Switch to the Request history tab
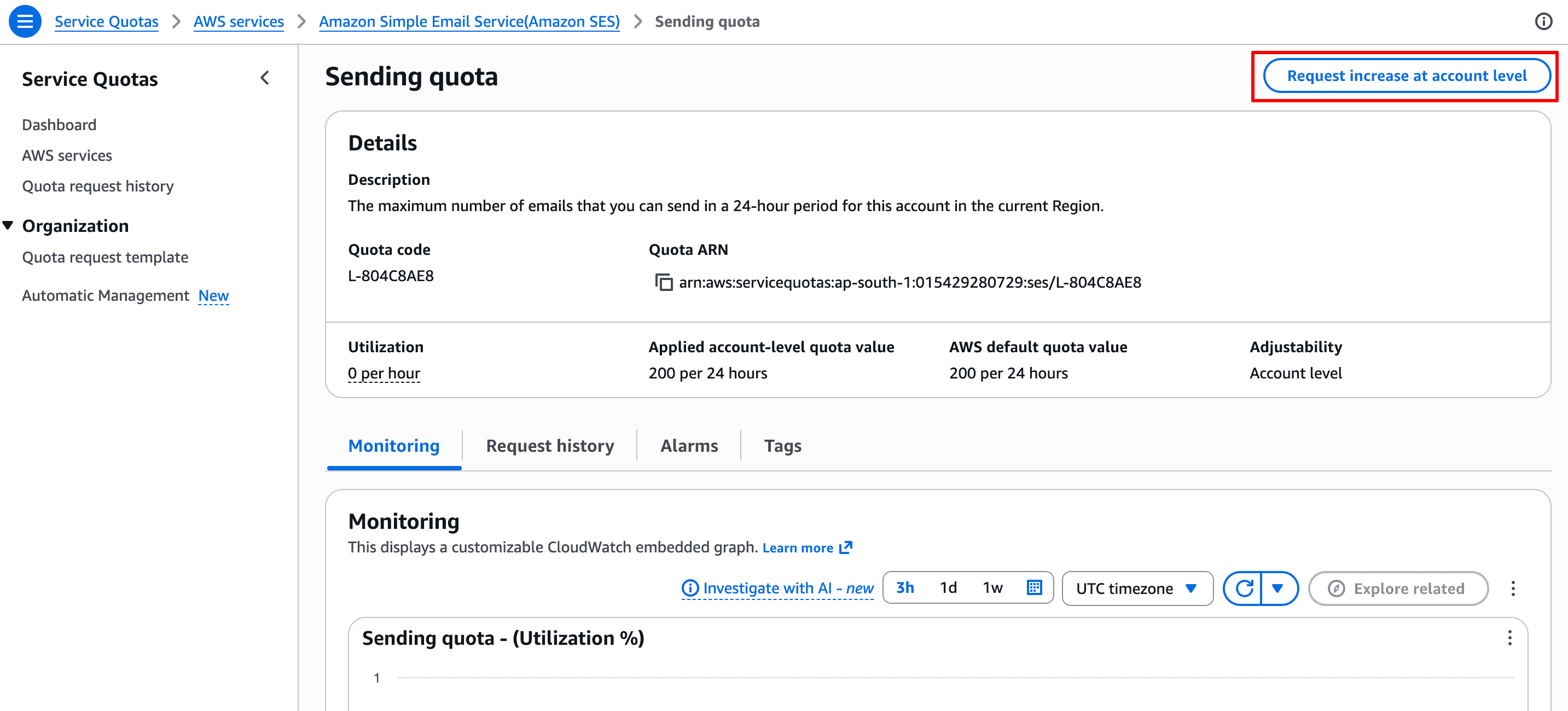1568x711 pixels. pyautogui.click(x=550, y=446)
